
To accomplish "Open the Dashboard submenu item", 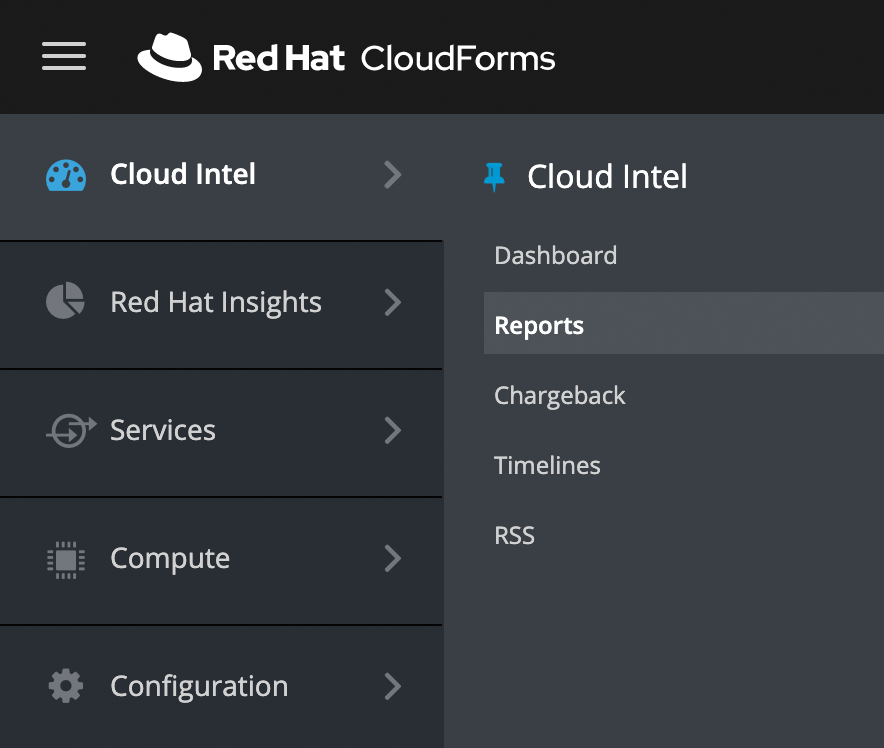I will (555, 256).
